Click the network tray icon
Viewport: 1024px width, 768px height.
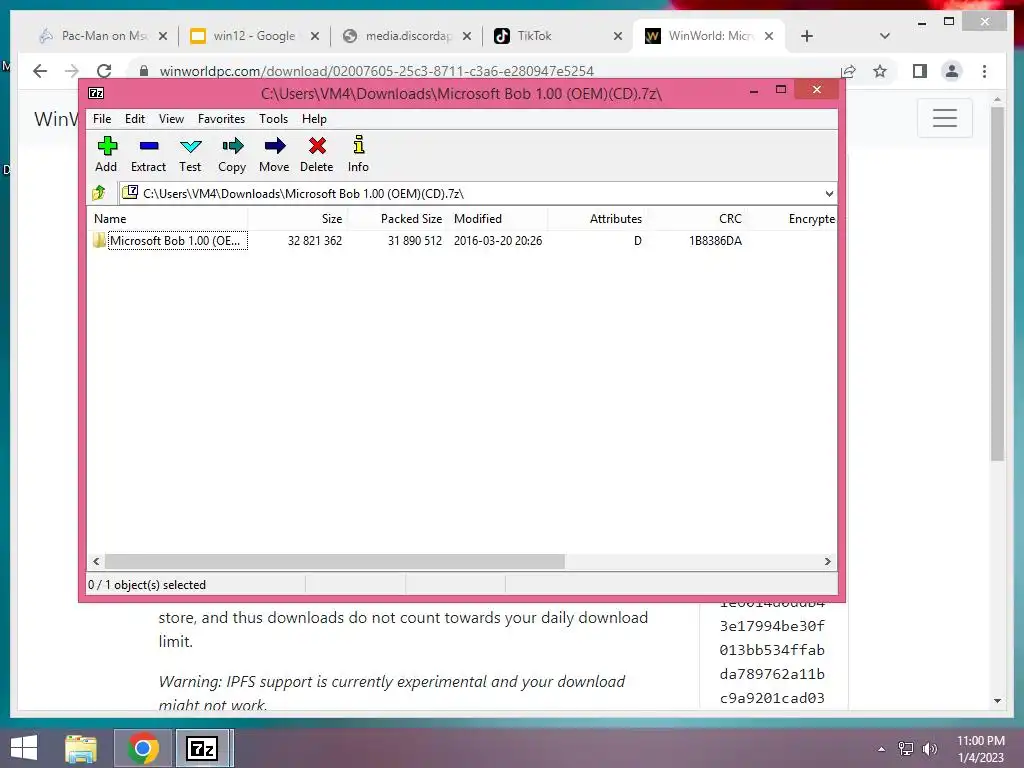[906, 749]
